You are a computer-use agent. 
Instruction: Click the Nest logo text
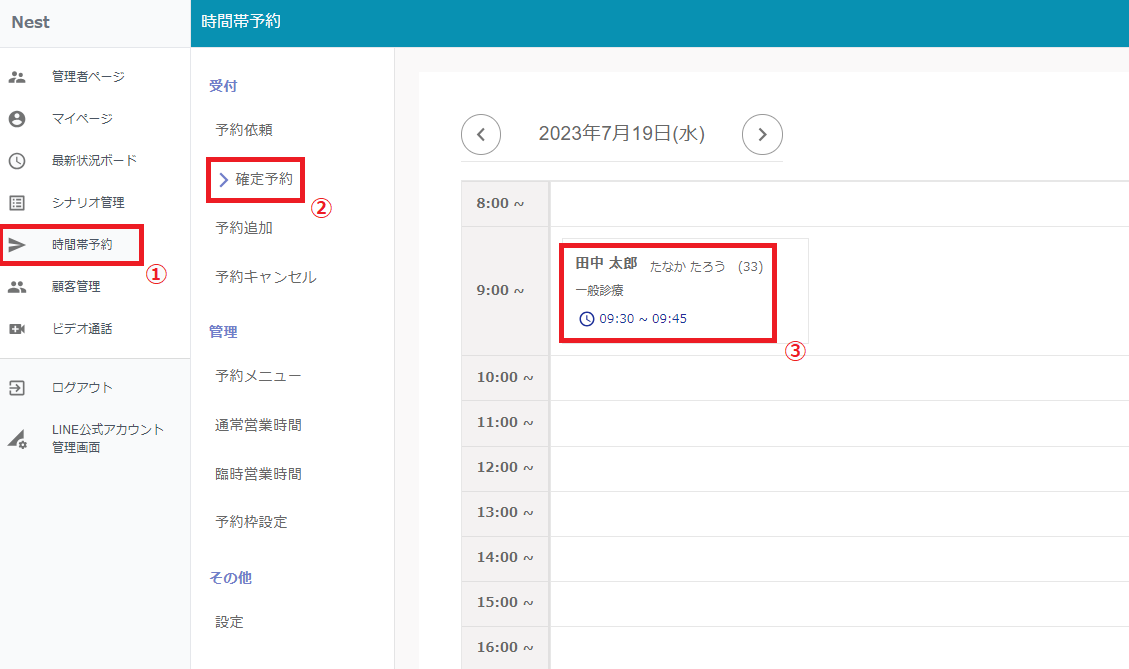30,22
